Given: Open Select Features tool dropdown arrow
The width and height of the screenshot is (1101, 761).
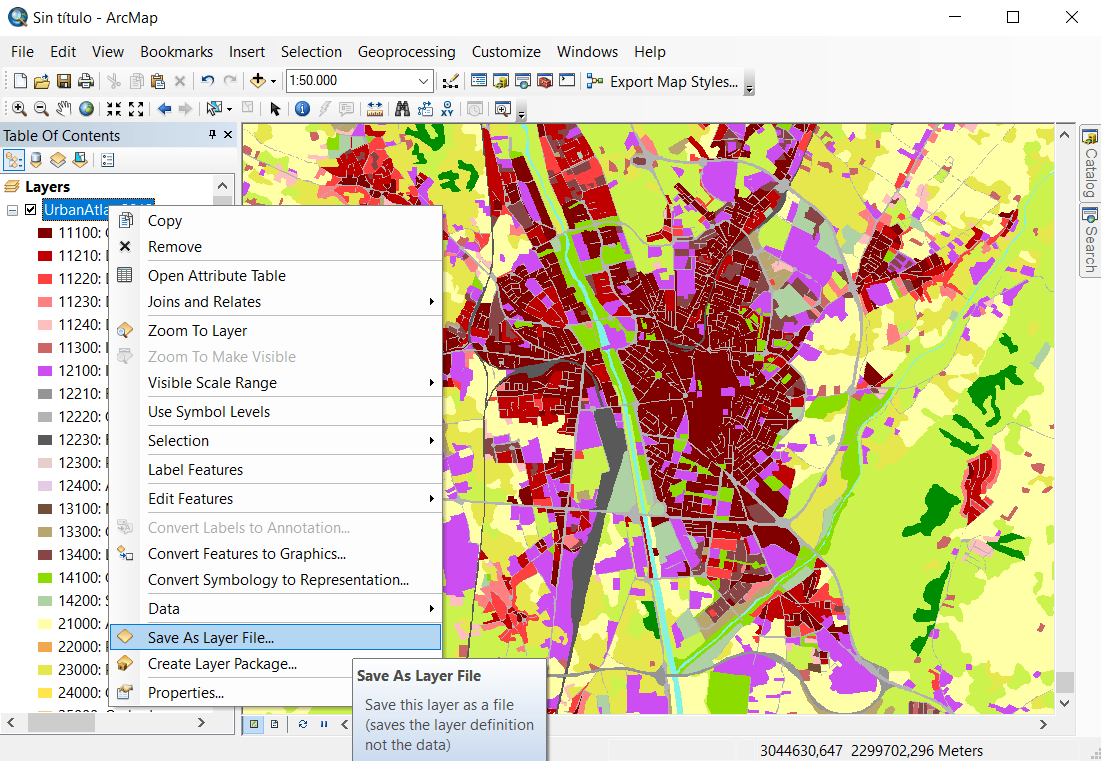Looking at the screenshot, I should coord(229,110).
